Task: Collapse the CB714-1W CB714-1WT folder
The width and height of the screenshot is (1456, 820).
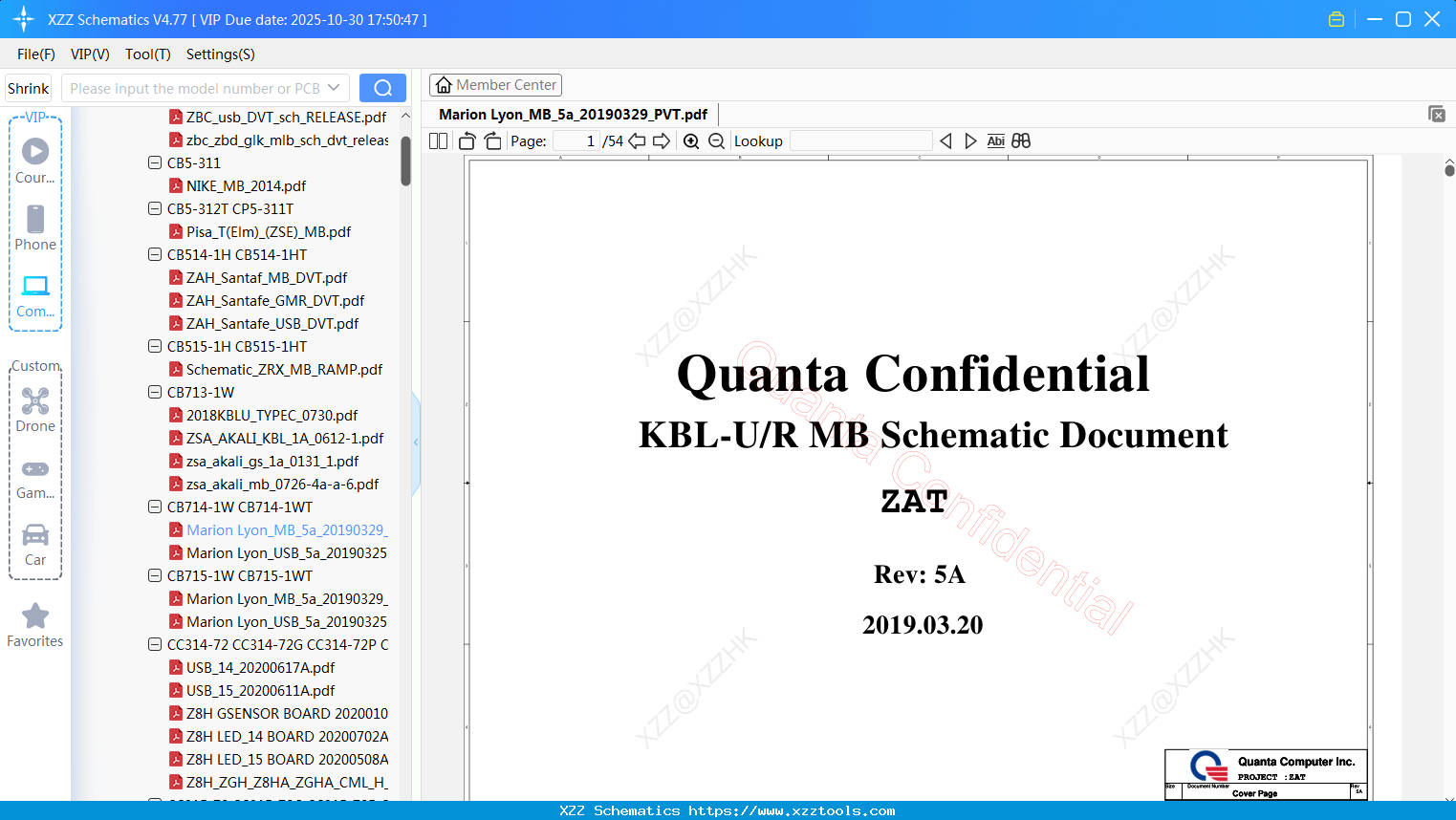Action: point(155,507)
